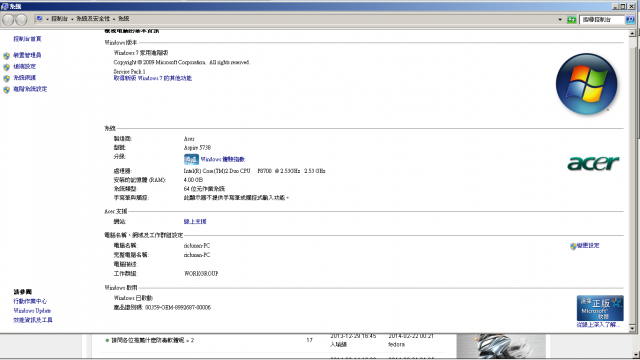Open 效能資訊及工具 link
640x360 pixels.
(x=33, y=320)
